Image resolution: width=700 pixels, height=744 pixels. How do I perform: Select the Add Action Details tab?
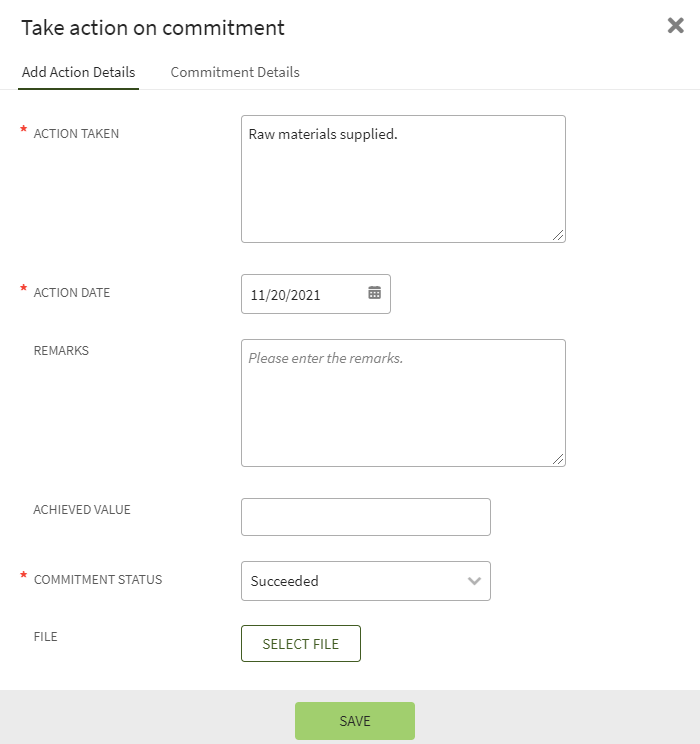[x=79, y=72]
